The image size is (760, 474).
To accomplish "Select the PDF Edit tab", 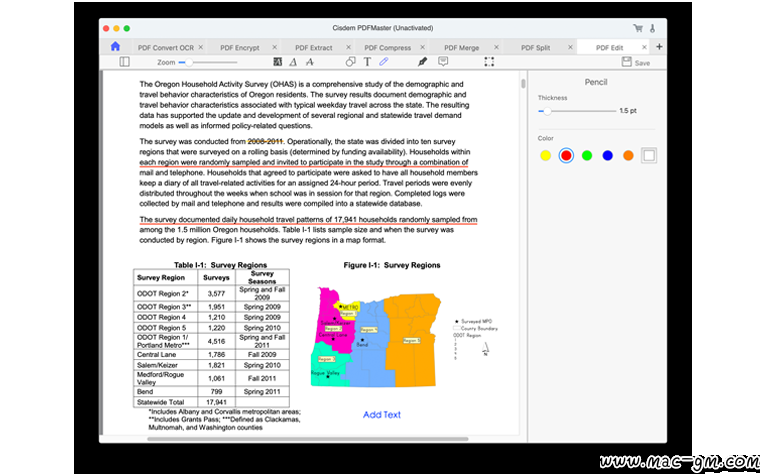I will tap(609, 47).
